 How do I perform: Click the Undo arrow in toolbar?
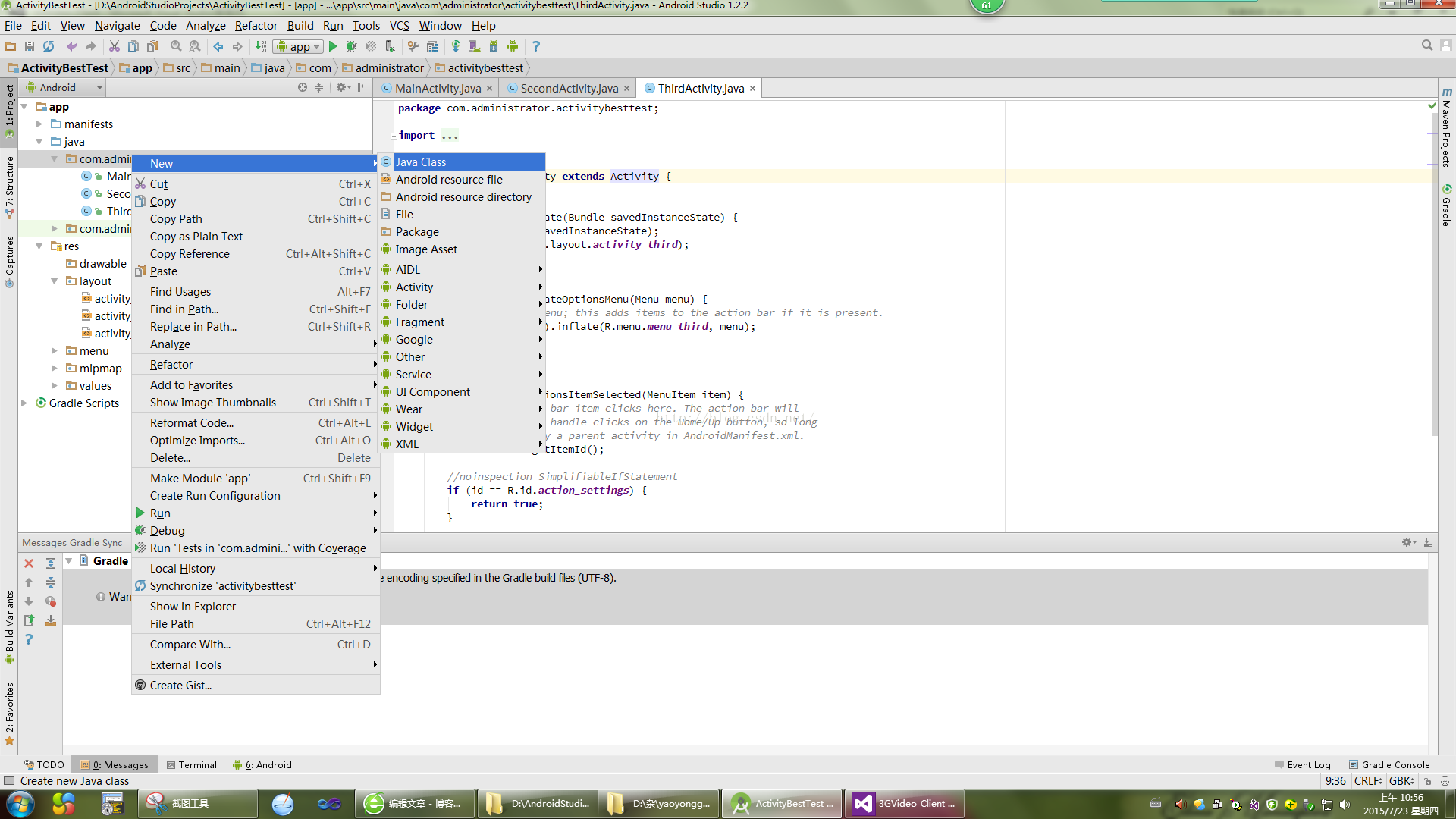(72, 46)
